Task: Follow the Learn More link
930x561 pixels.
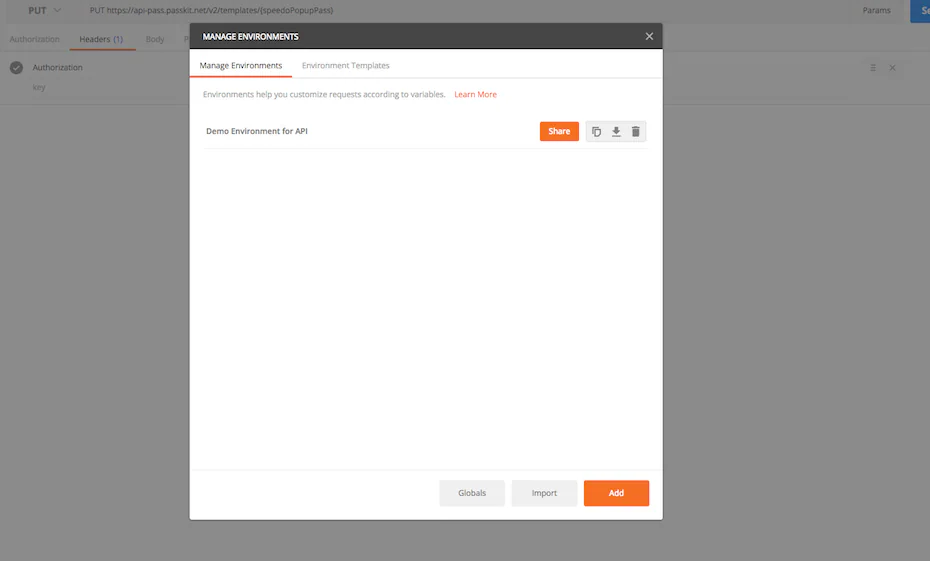Action: point(476,94)
